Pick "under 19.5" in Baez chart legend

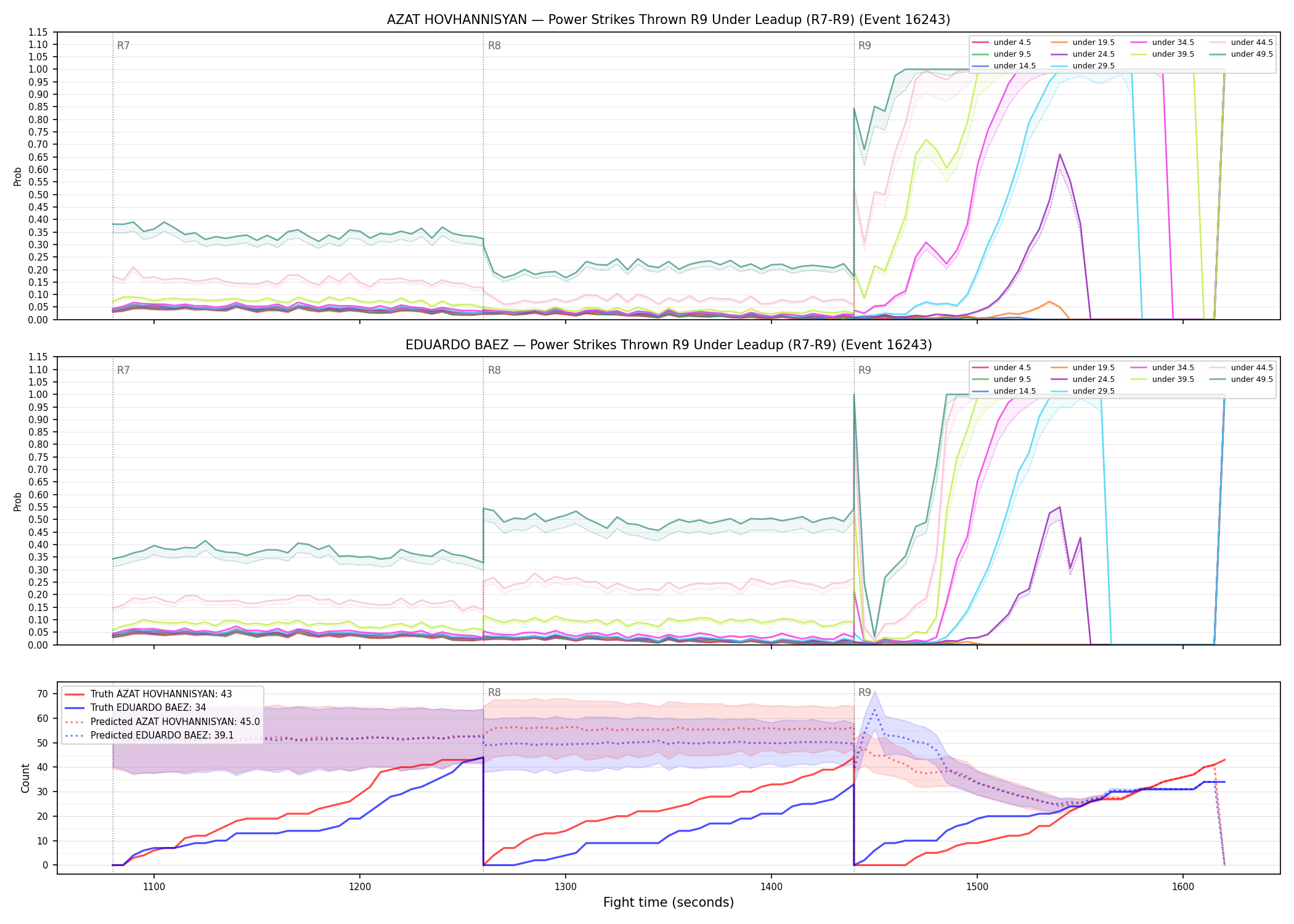(x=1083, y=368)
